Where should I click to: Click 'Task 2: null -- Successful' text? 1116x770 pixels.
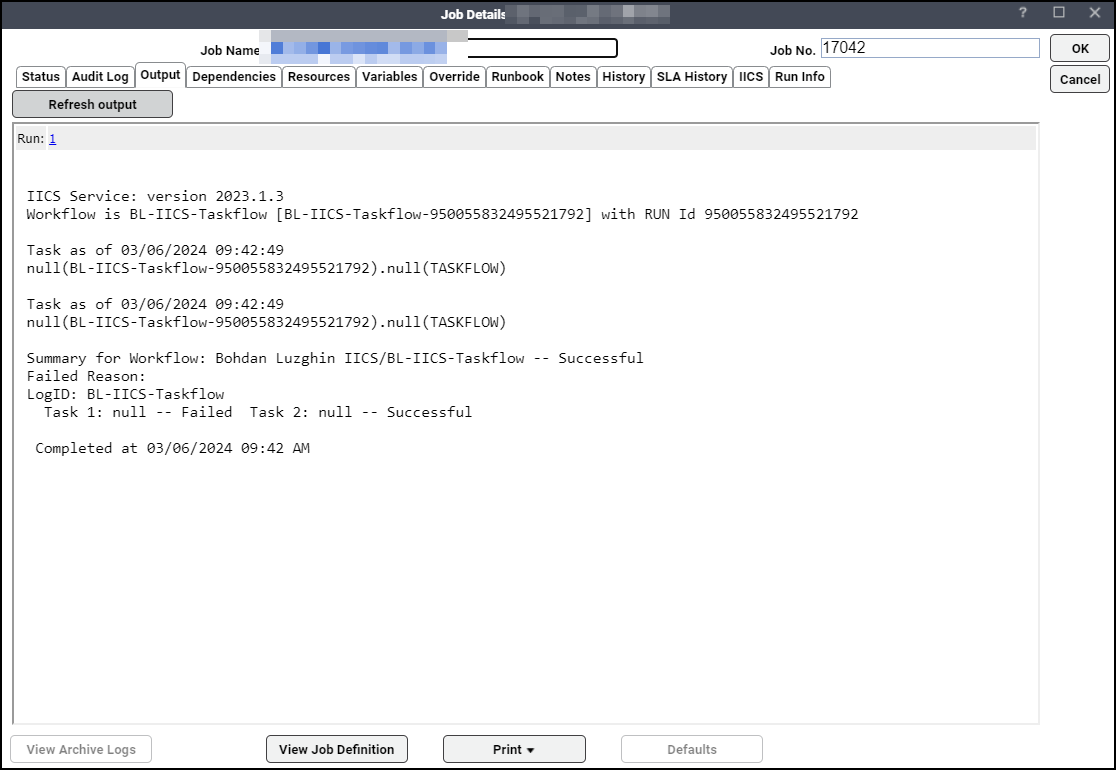pos(361,412)
